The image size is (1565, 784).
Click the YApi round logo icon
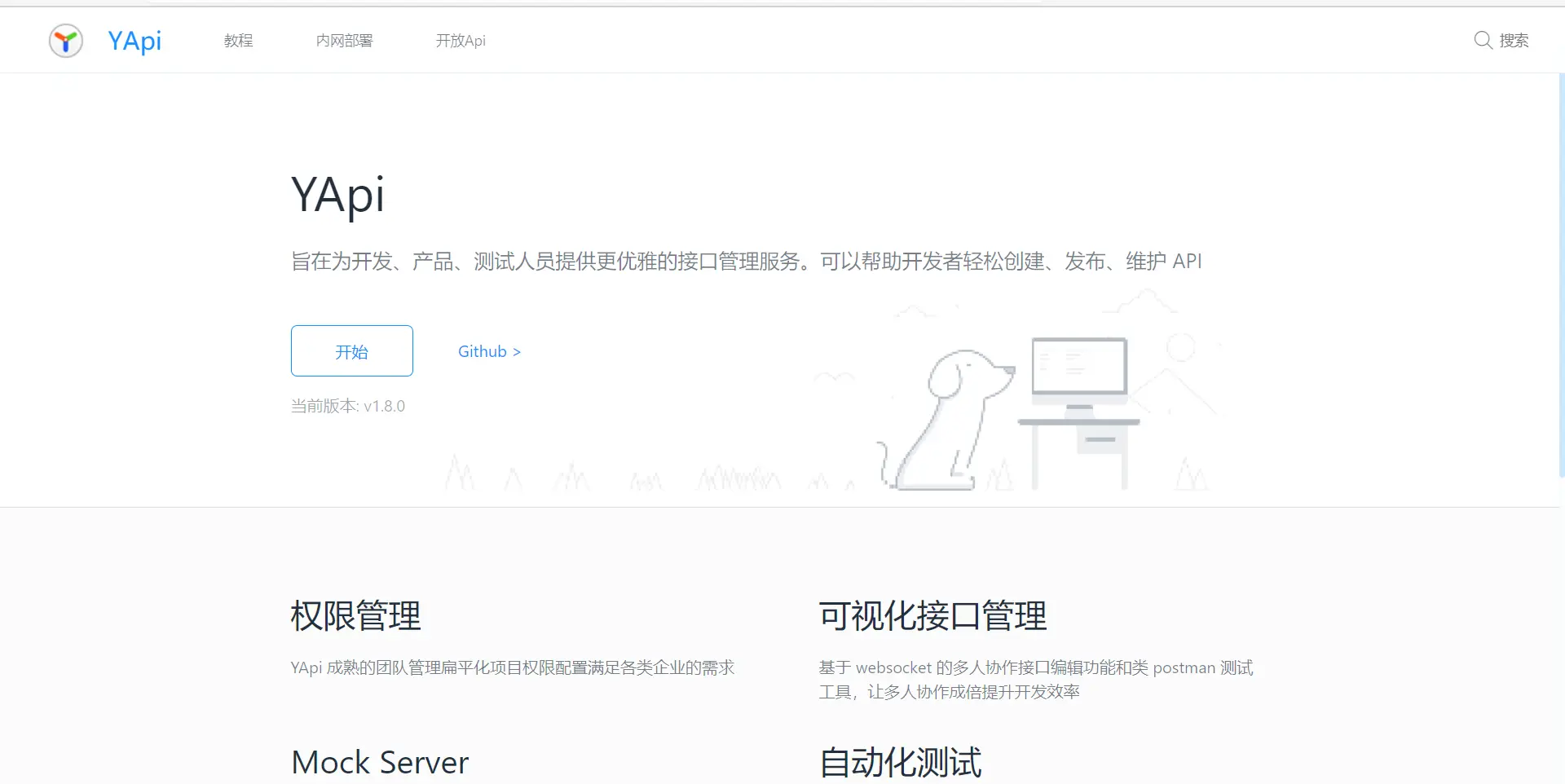[66, 41]
